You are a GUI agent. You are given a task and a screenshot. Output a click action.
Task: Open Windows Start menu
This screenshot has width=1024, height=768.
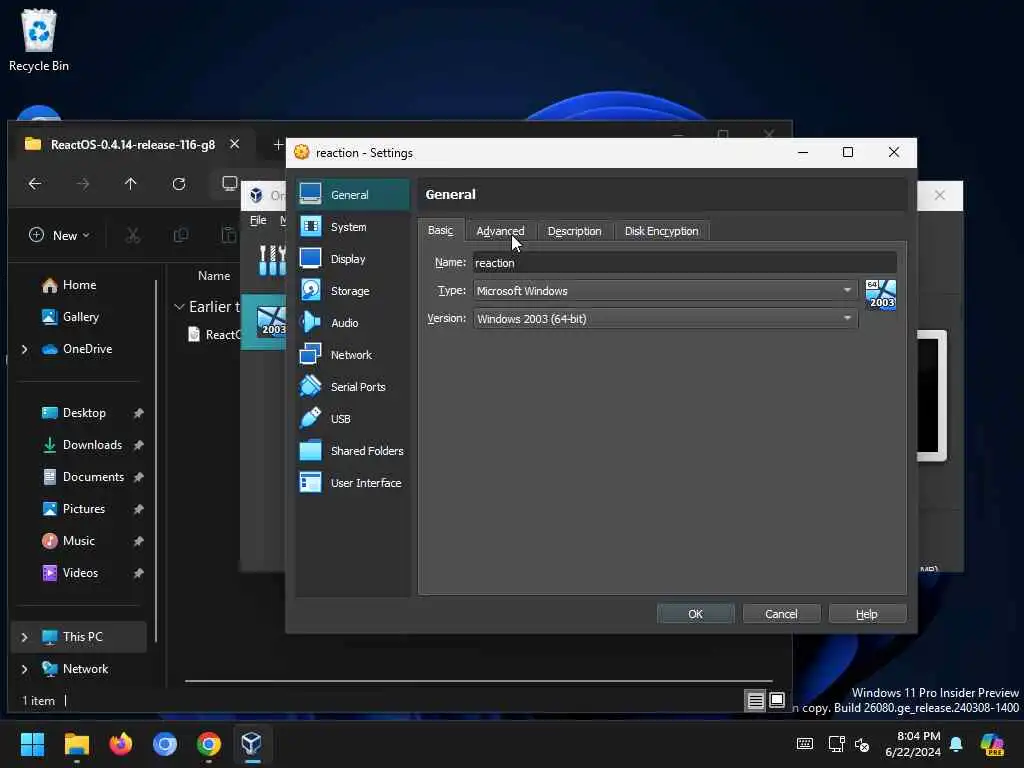[x=32, y=744]
